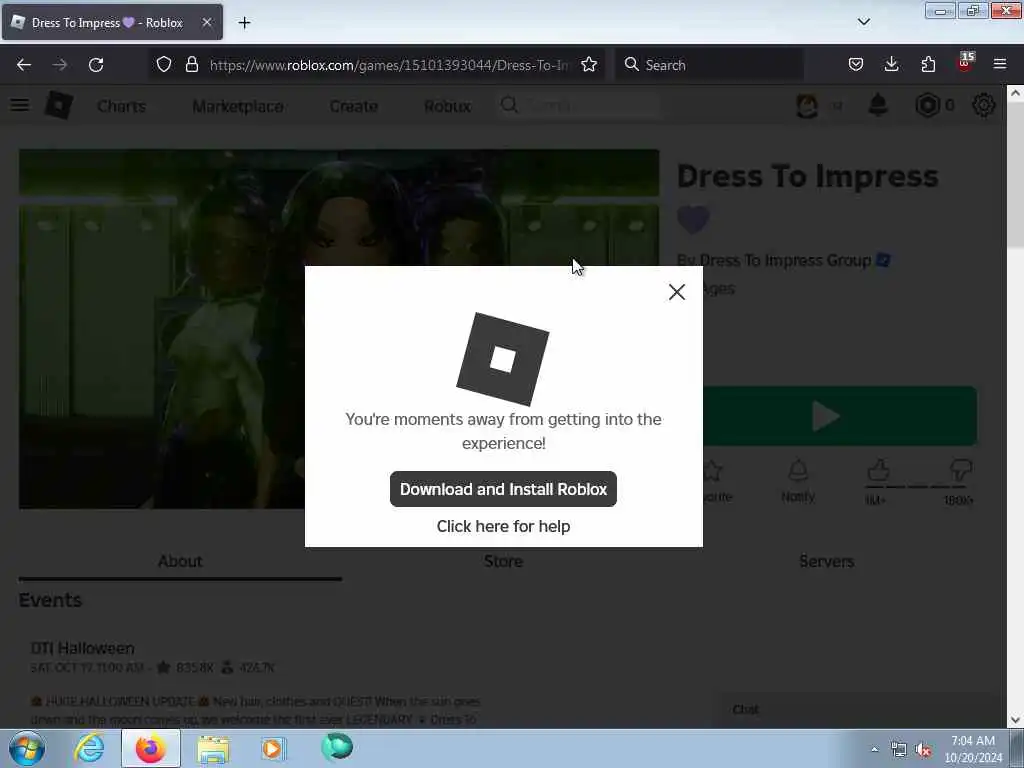Open a new browser tab
Image resolution: width=1024 pixels, height=768 pixels.
[244, 23]
